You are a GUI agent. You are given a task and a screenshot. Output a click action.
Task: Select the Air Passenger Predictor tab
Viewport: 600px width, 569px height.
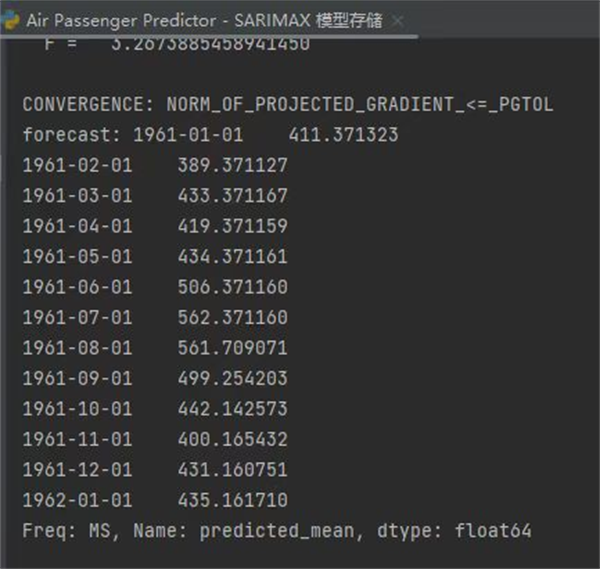pyautogui.click(x=200, y=20)
